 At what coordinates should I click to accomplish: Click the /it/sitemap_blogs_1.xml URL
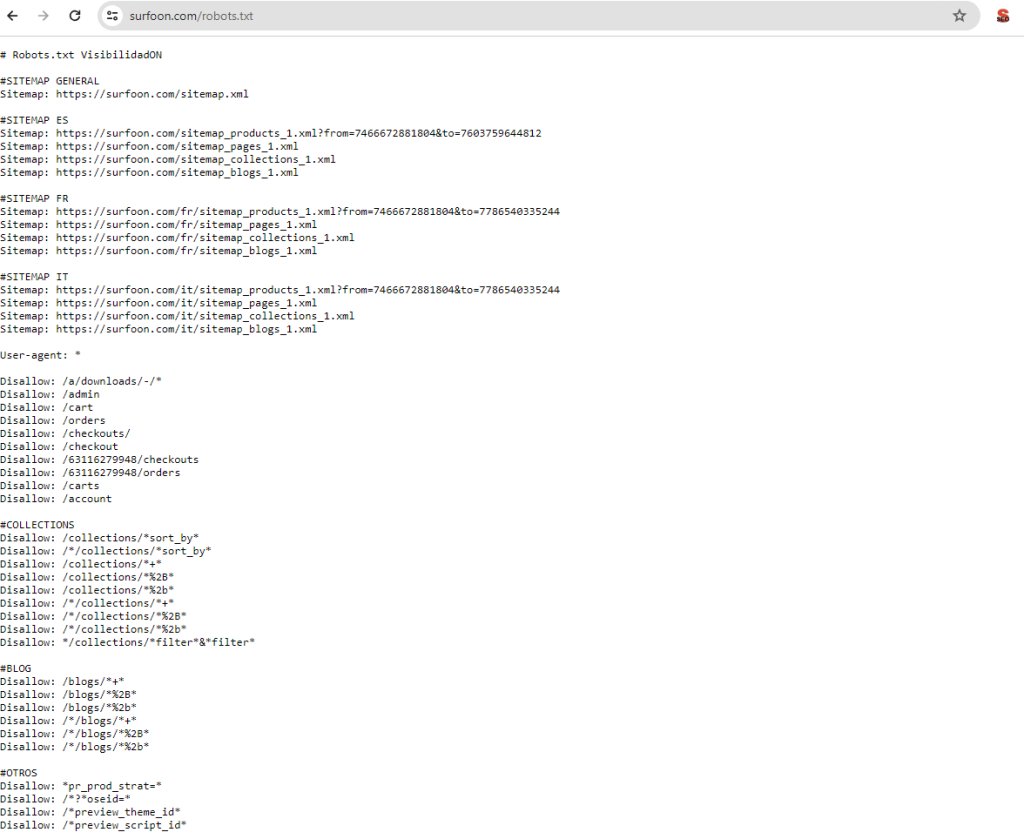pyautogui.click(x=186, y=329)
